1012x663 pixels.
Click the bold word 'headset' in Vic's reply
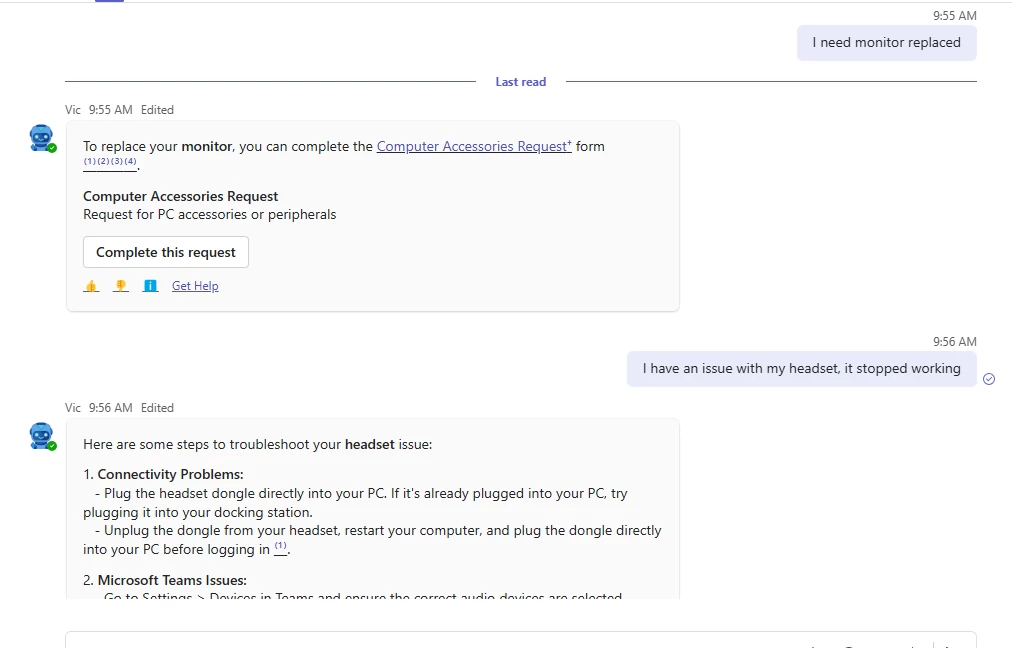[x=370, y=445]
